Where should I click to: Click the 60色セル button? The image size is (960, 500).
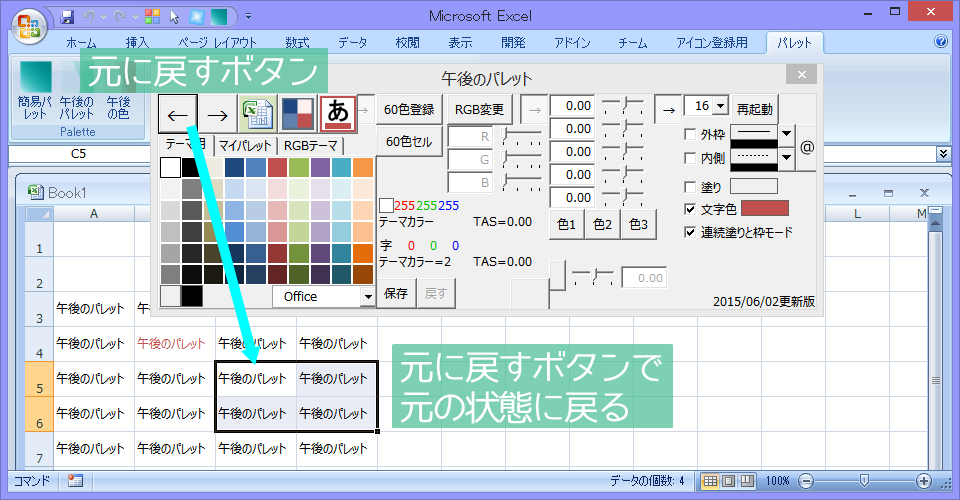pyautogui.click(x=409, y=142)
